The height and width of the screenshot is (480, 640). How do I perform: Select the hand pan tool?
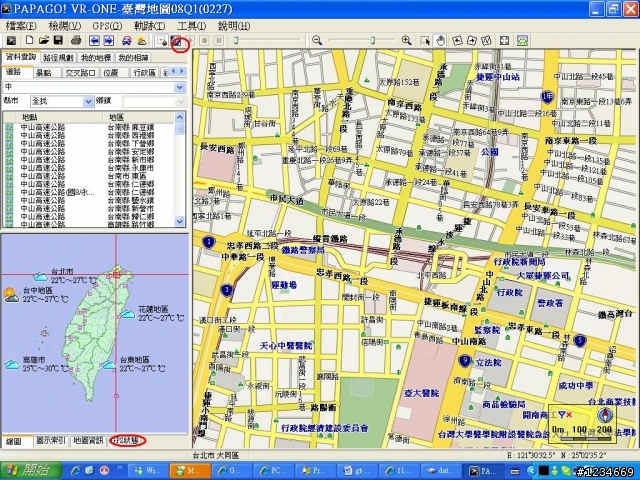point(440,40)
